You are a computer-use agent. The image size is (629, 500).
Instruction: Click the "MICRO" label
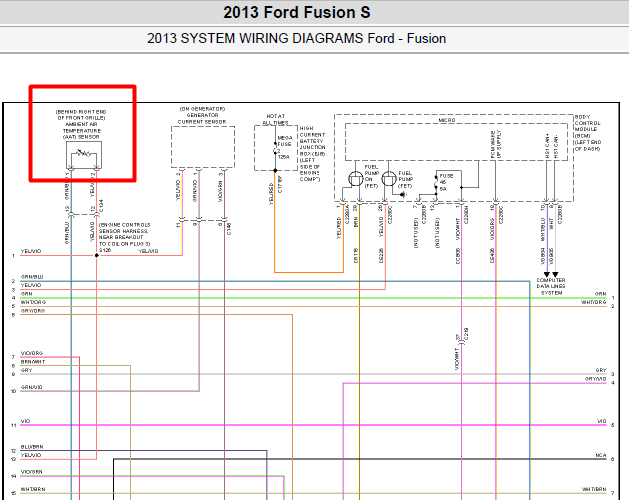coord(447,120)
